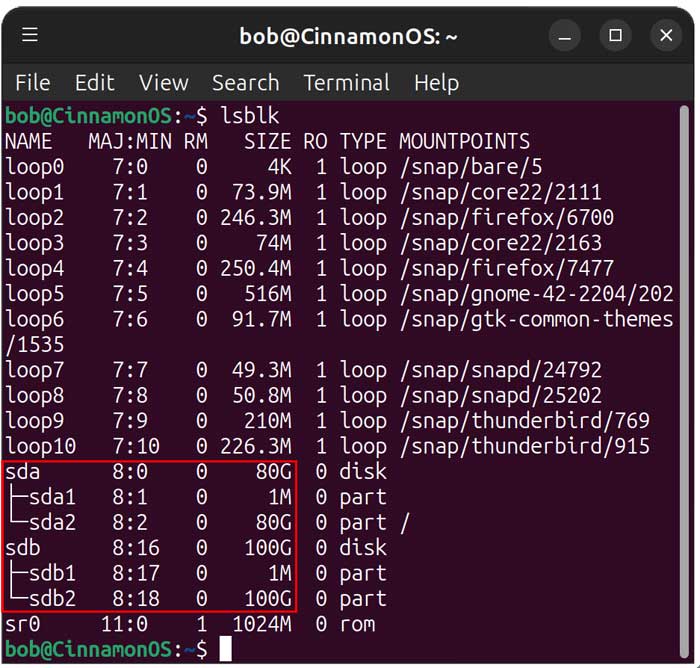Click the wrapped /1535 line
700x668 pixels.
point(34,345)
